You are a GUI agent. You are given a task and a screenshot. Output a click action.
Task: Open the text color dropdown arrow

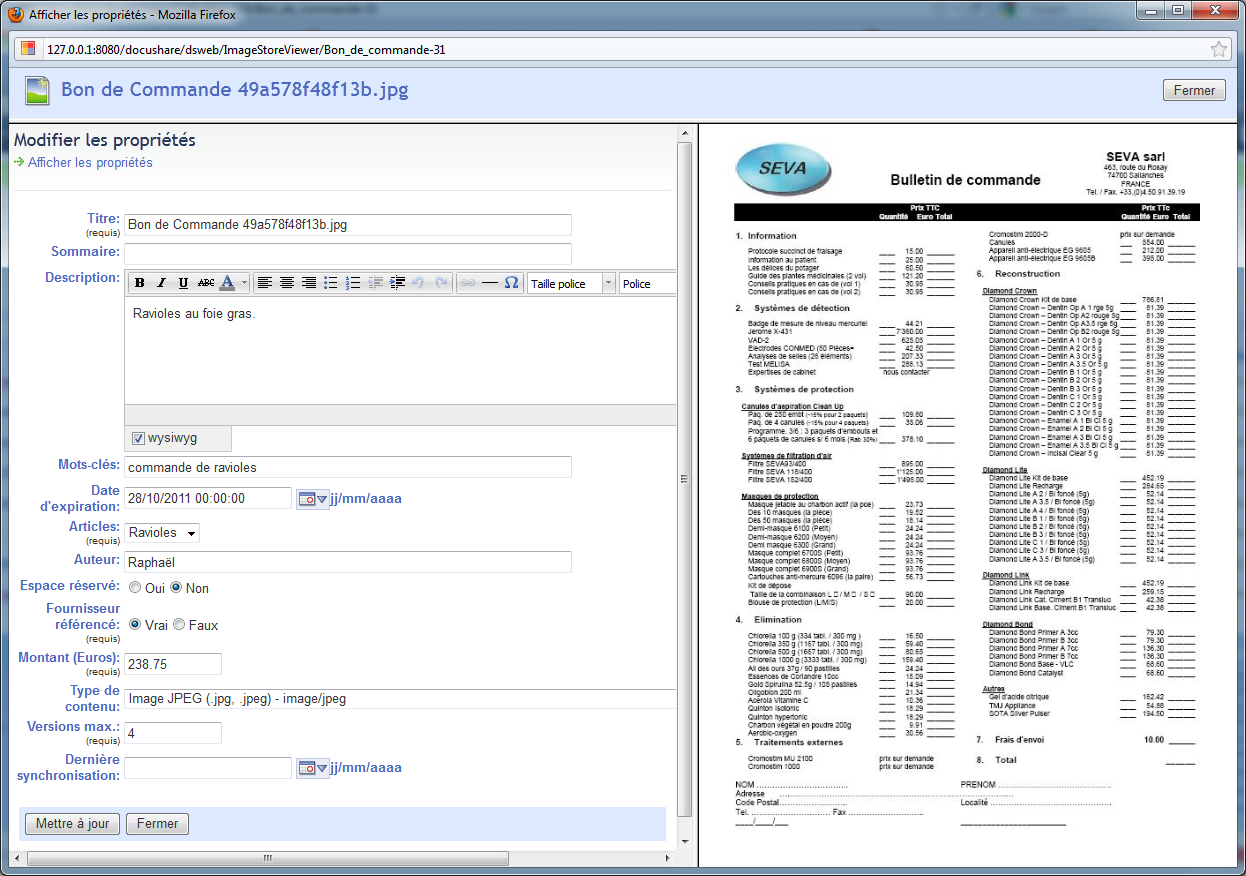coord(242,284)
